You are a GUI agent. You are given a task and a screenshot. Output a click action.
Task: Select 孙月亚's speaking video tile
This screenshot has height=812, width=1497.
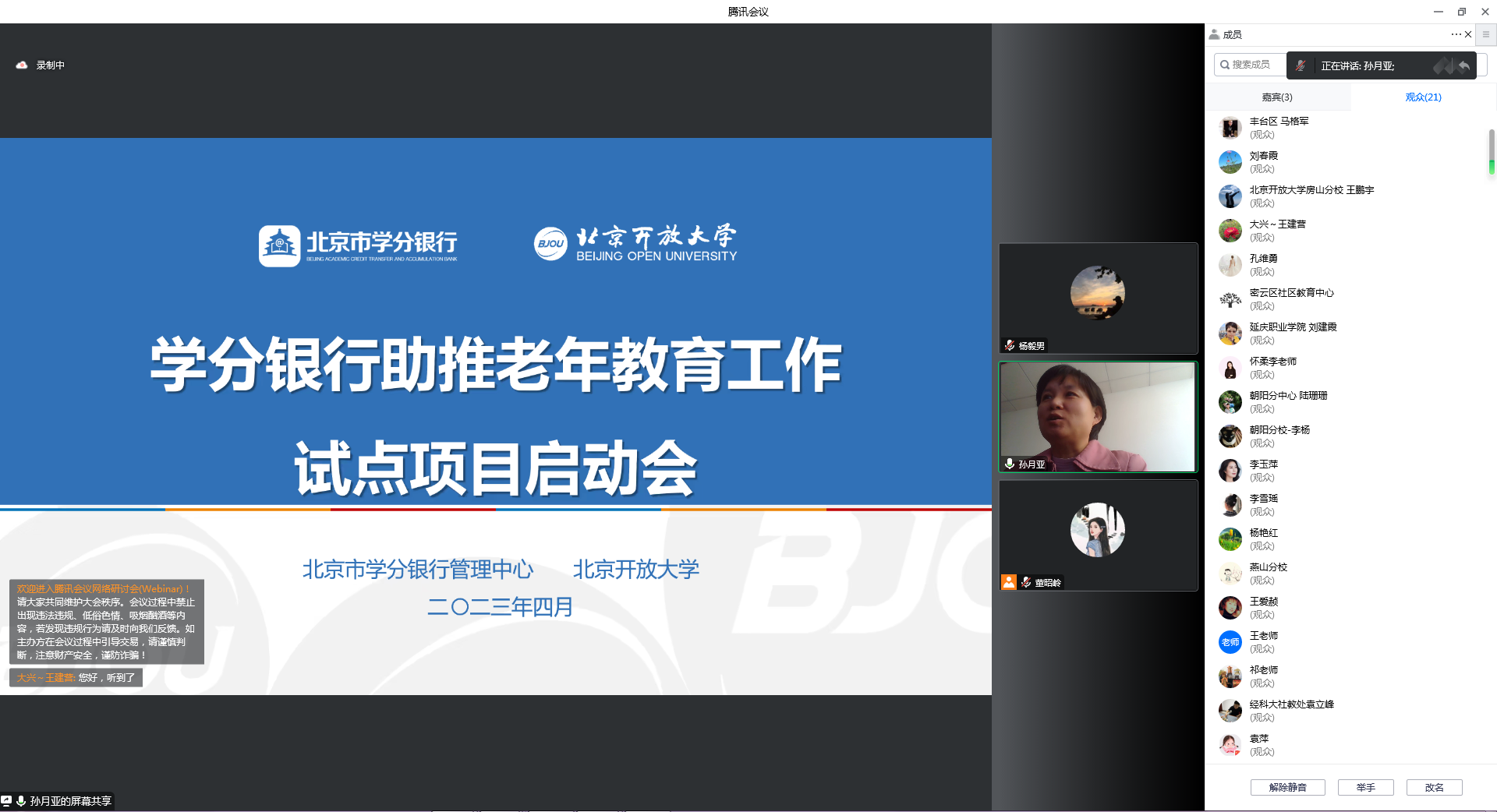pyautogui.click(x=1098, y=417)
